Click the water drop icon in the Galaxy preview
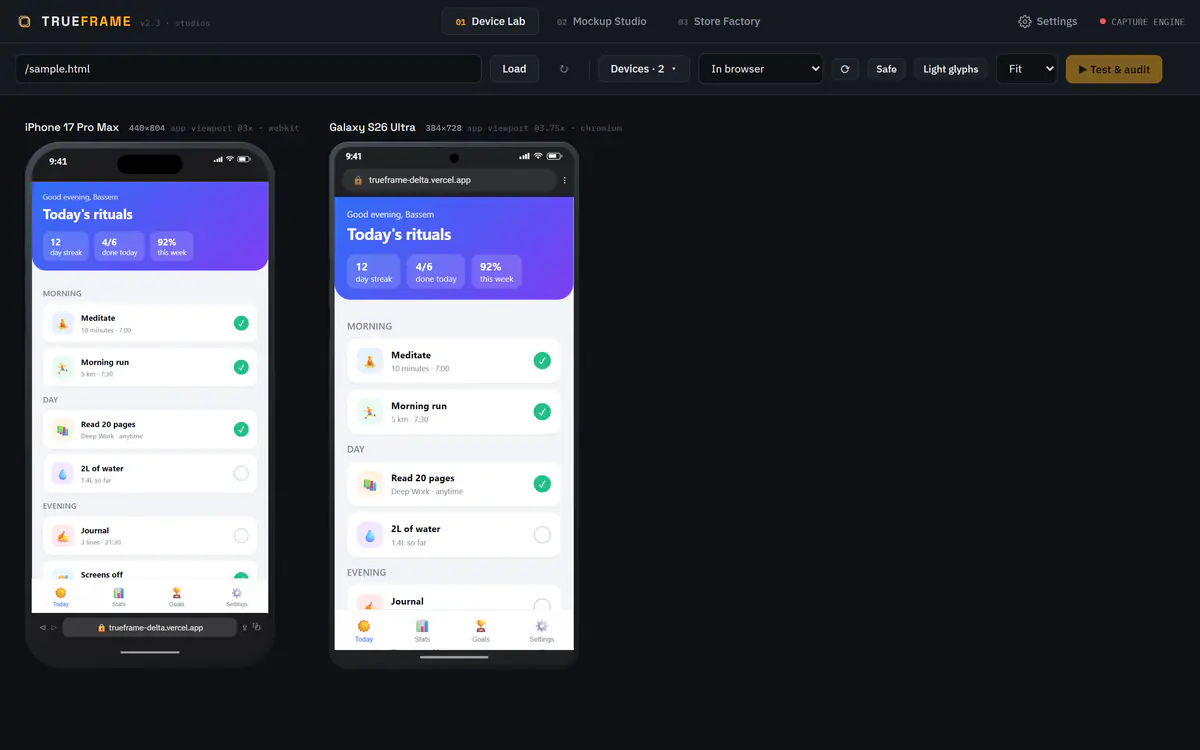1200x750 pixels. (370, 535)
